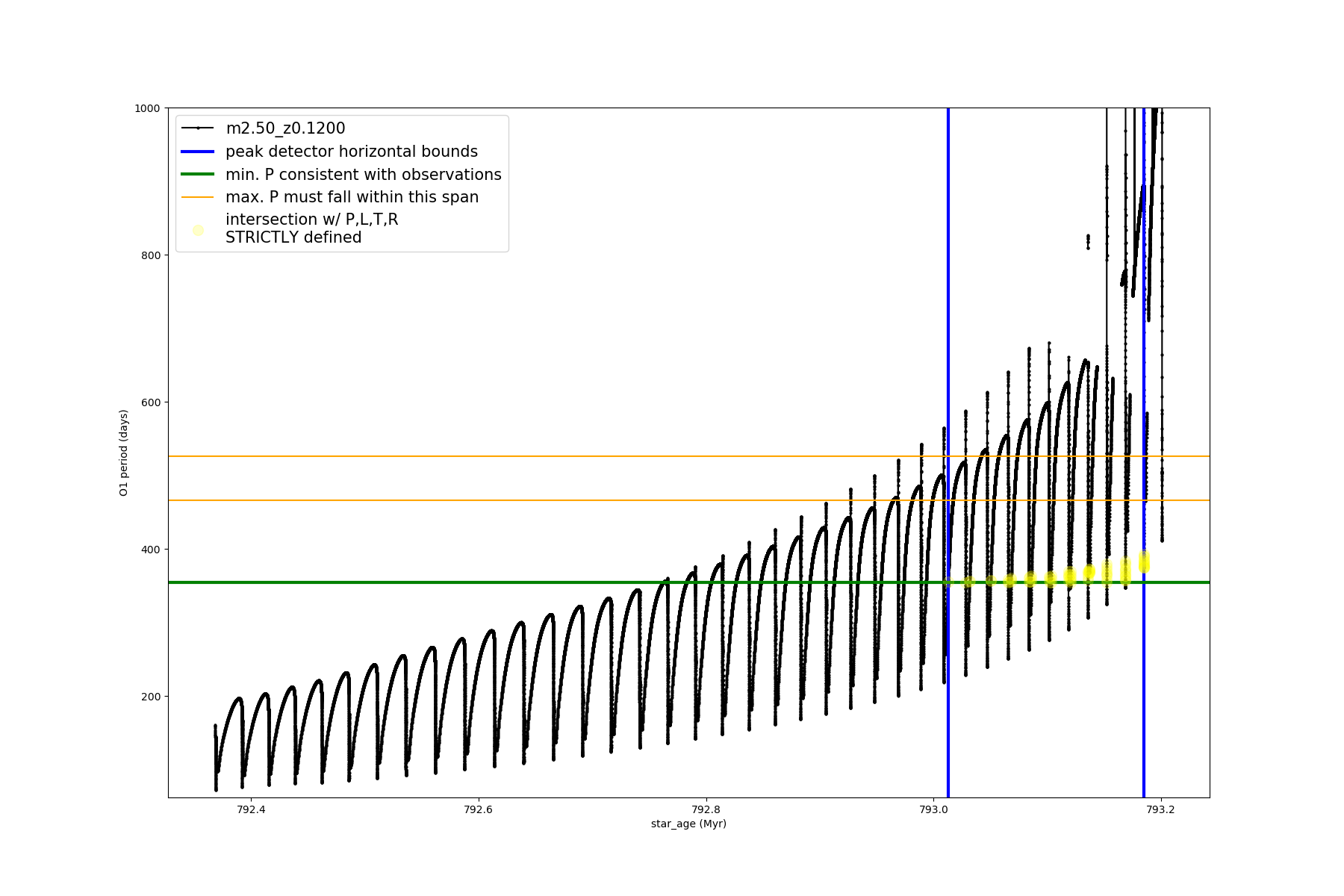Click the green line sample in legend
The width and height of the screenshot is (1344, 896).
click(x=198, y=175)
